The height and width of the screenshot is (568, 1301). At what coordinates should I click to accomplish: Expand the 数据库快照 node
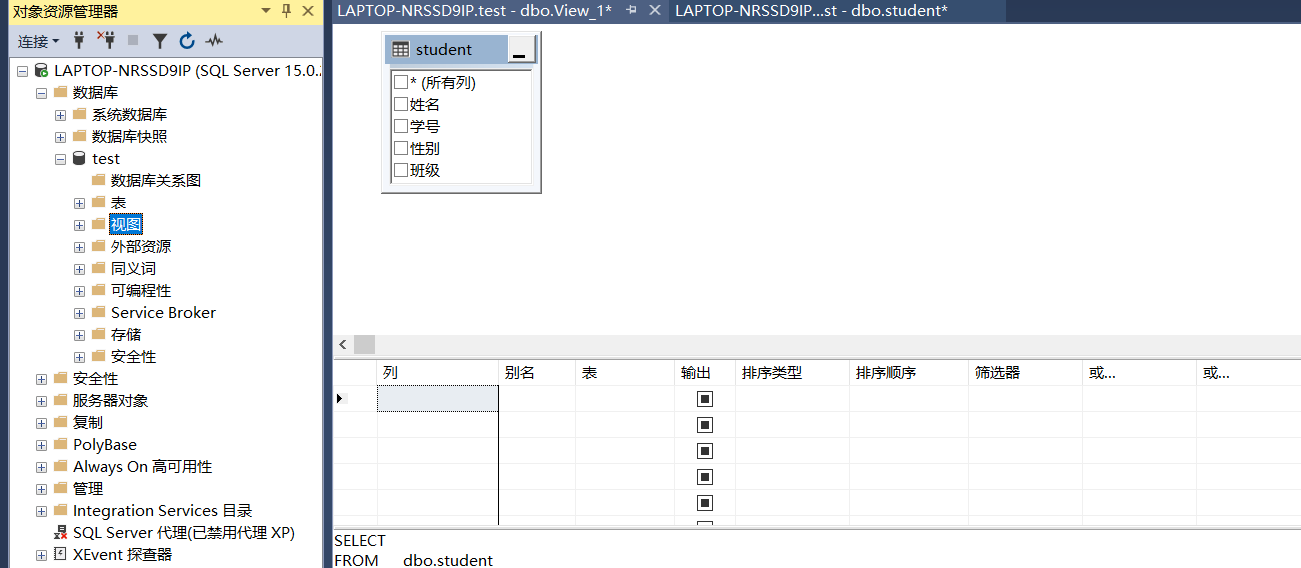click(60, 137)
